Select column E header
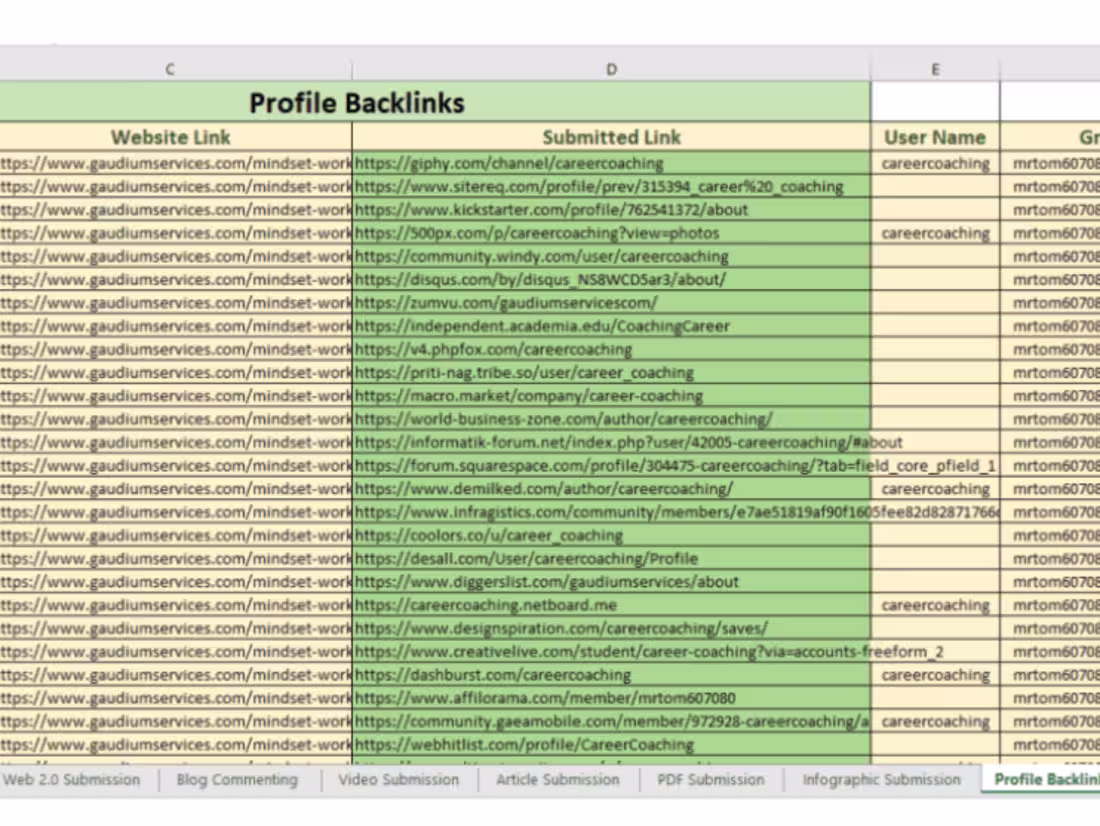 pyautogui.click(x=935, y=69)
